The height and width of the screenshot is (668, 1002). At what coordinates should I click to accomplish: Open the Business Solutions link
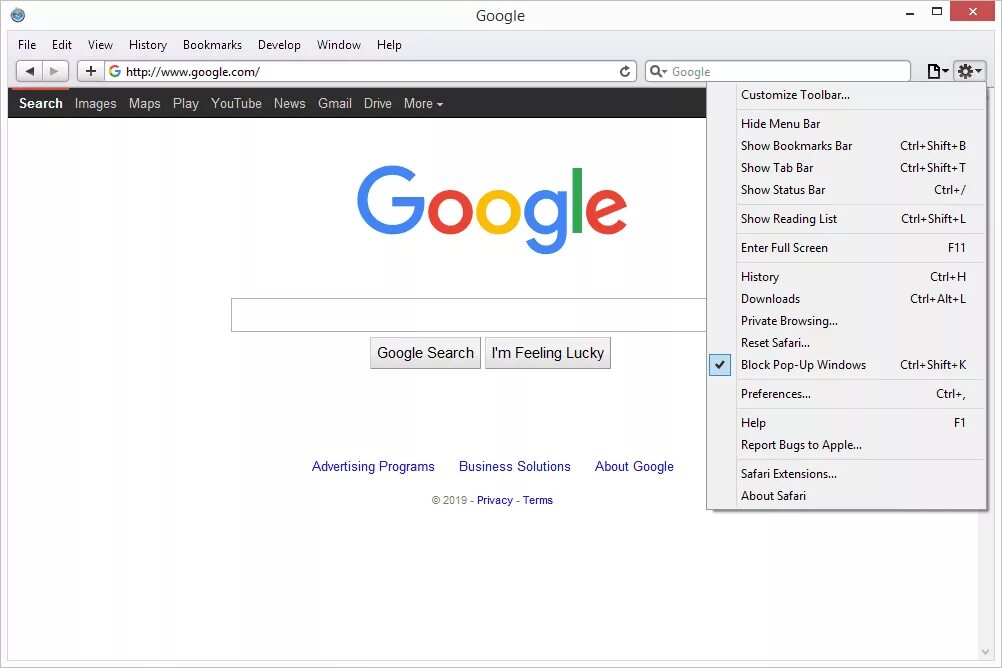pyautogui.click(x=514, y=467)
